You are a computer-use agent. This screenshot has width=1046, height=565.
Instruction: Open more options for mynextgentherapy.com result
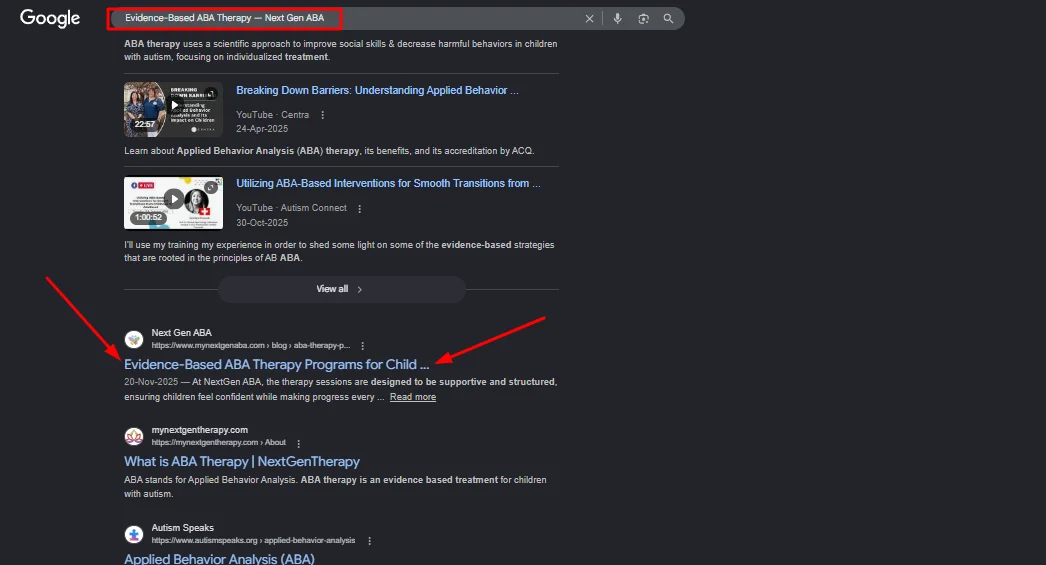coord(298,443)
